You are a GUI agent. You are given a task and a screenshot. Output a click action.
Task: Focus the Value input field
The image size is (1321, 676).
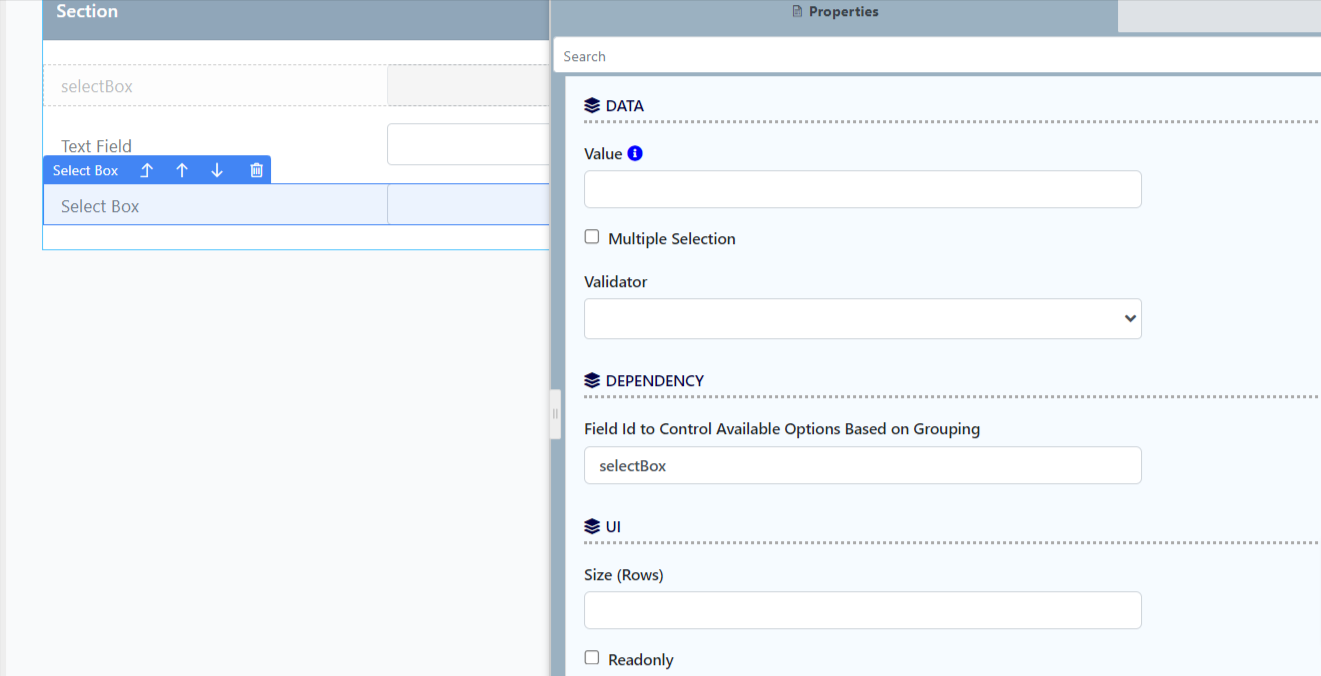pos(862,189)
